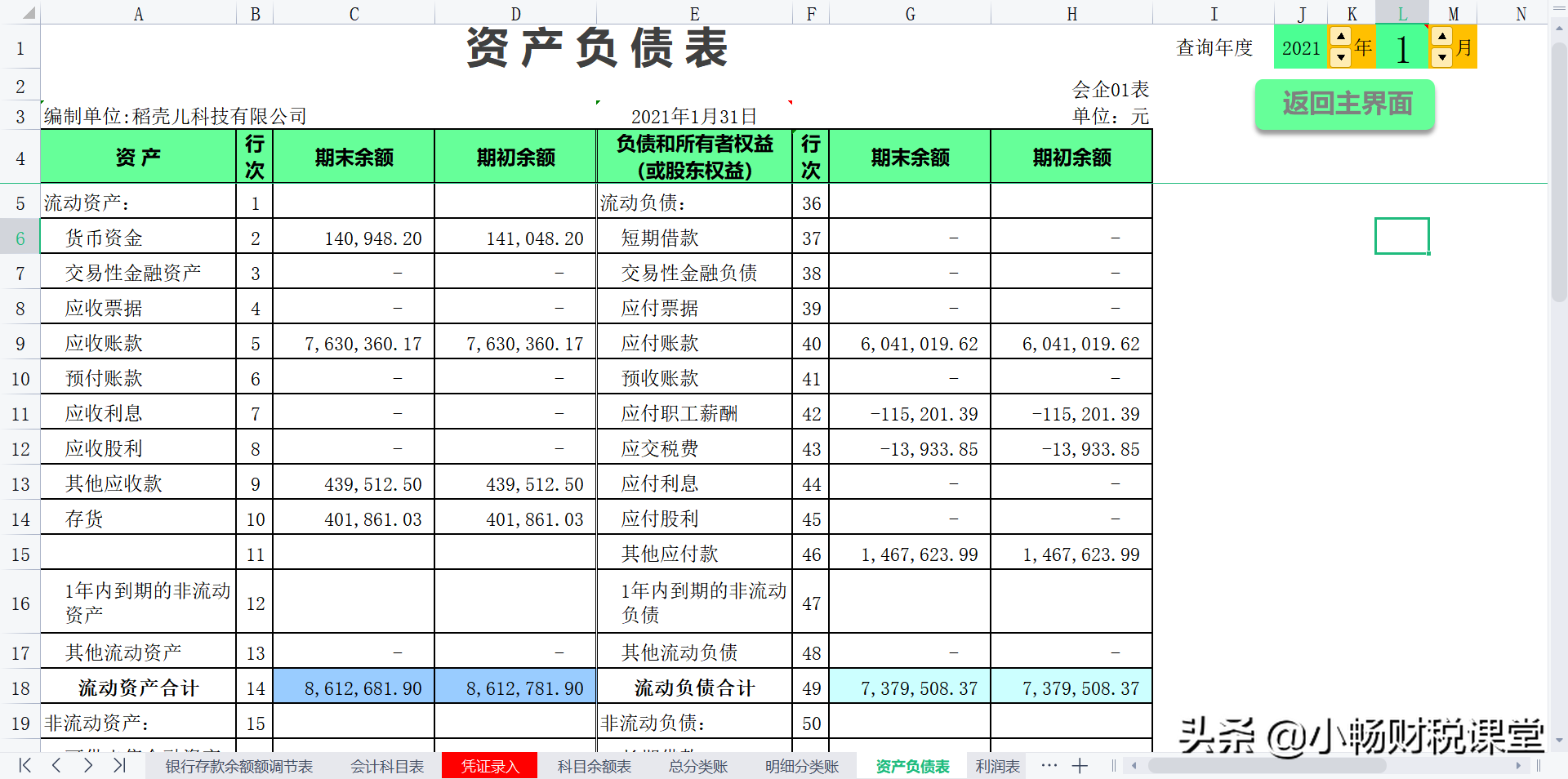Screen dimensions: 1568x779
Task: Click the horizontal scrollbar thumb
Action: point(1266,766)
